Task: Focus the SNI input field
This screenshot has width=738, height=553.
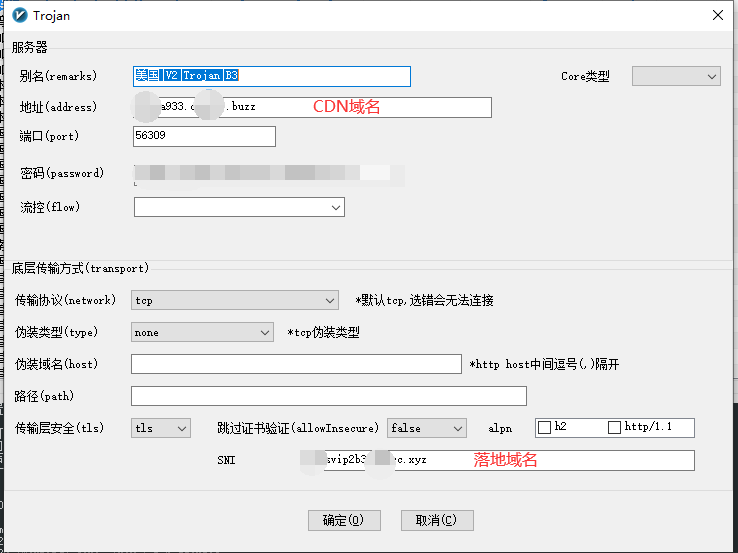Action: [x=497, y=460]
